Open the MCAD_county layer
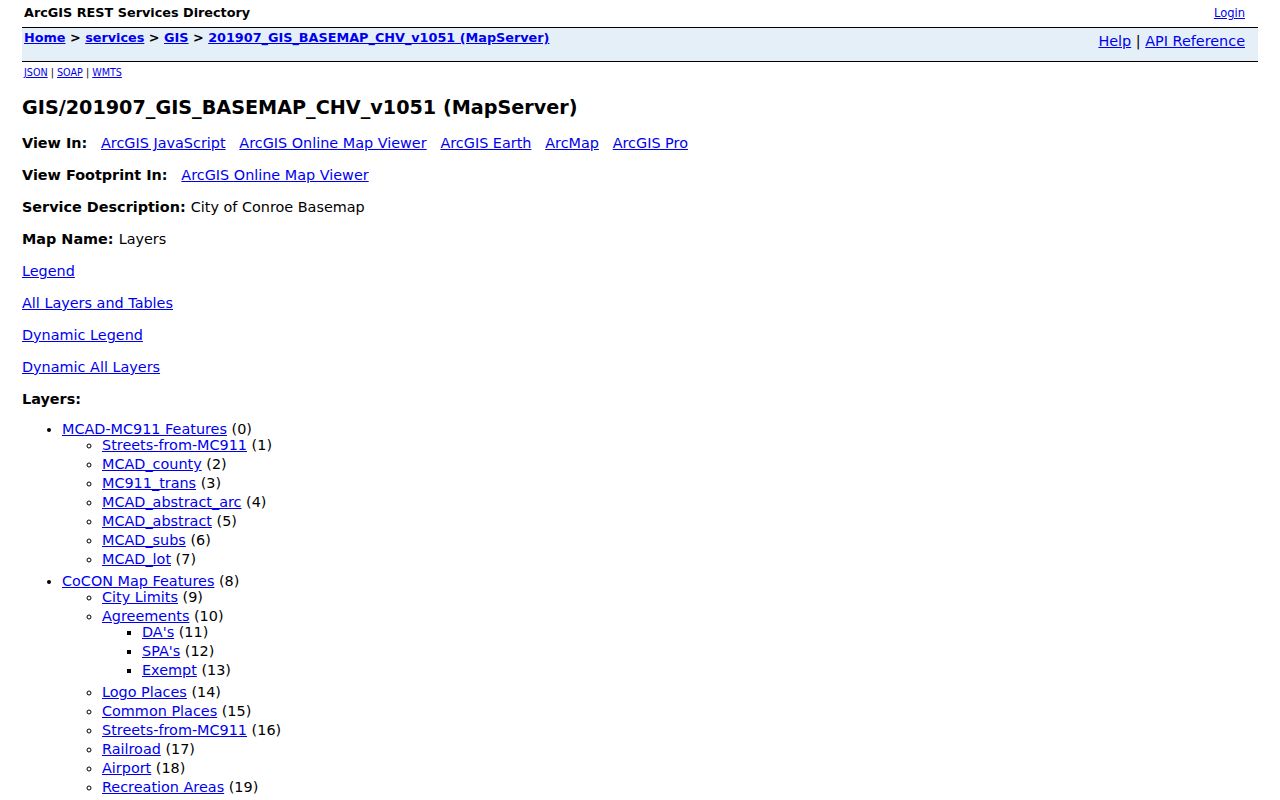The image size is (1280, 800). 152,464
